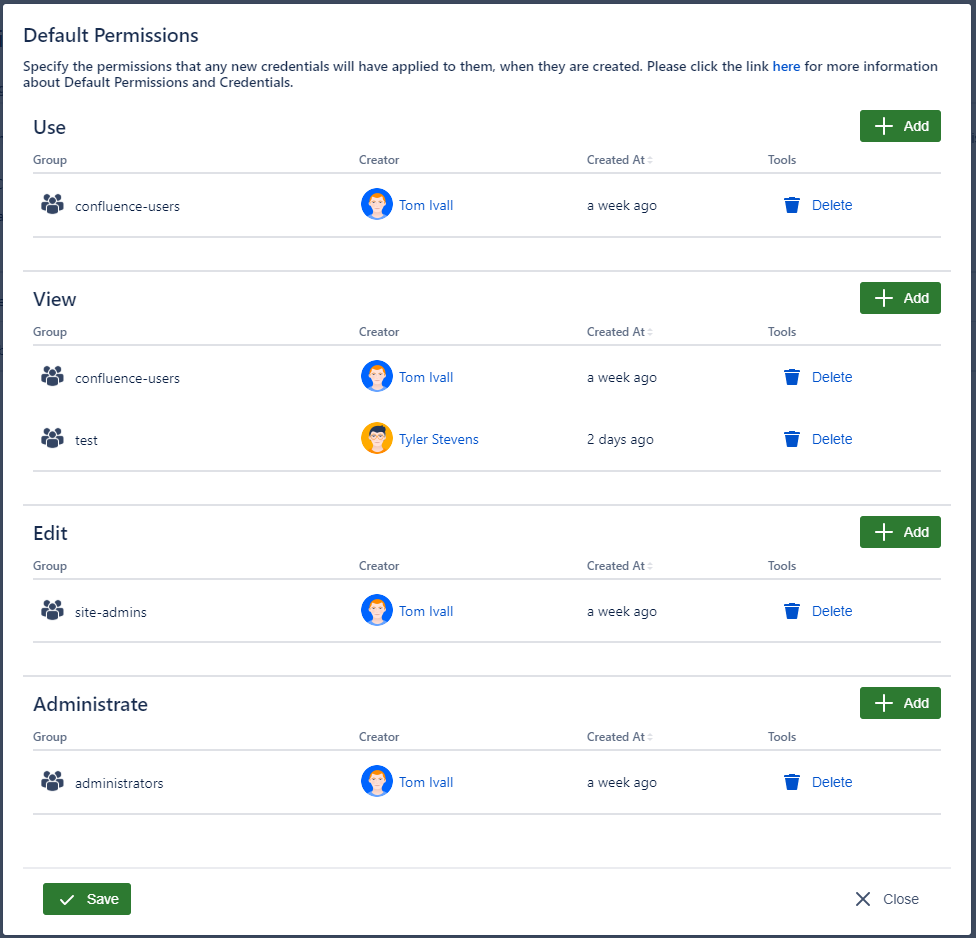Click trash icon for test group row
This screenshot has width=976, height=938.
tap(792, 439)
